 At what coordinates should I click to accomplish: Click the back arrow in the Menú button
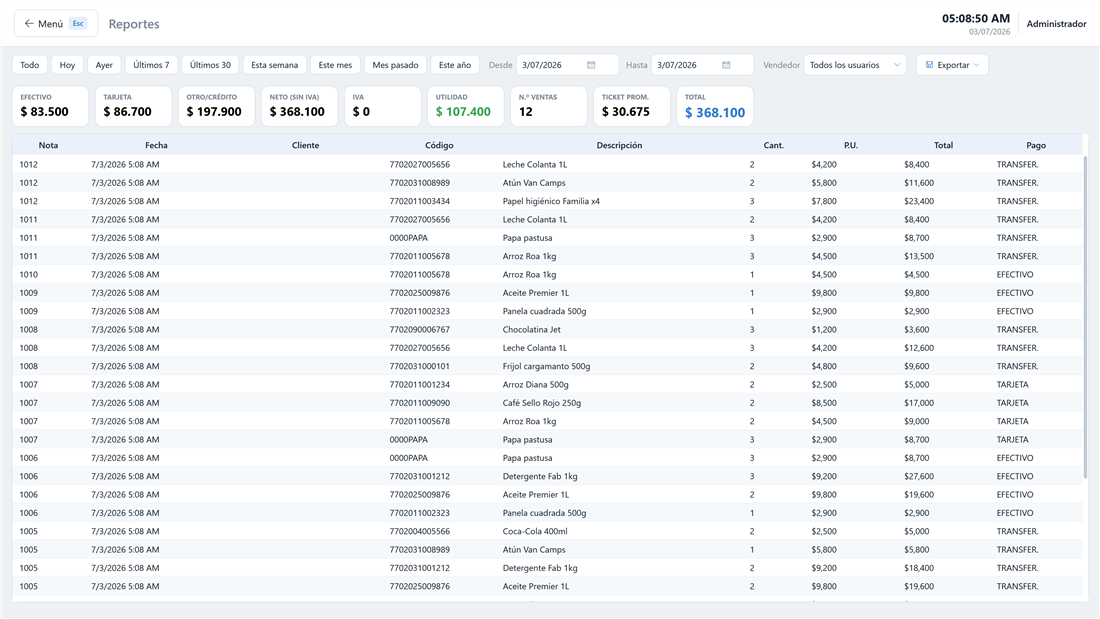pyautogui.click(x=29, y=24)
